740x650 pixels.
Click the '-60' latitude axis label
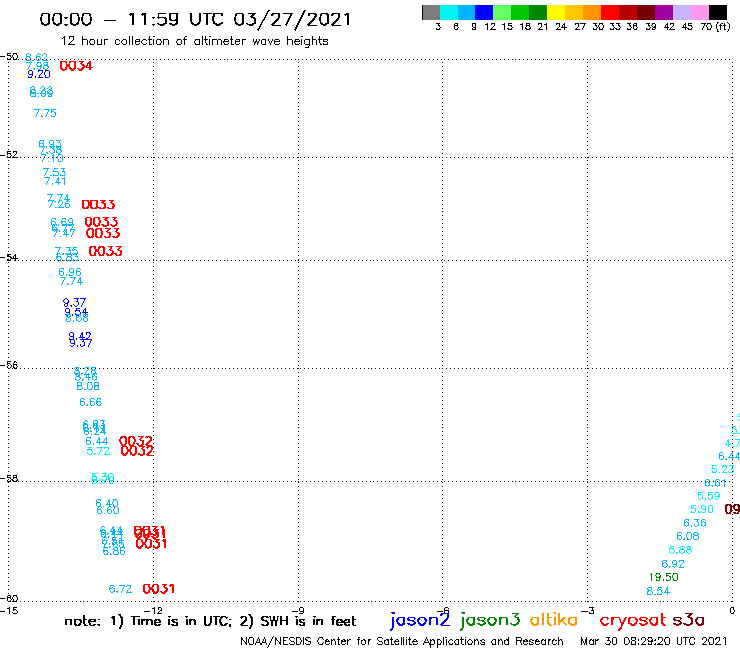click(x=9, y=599)
